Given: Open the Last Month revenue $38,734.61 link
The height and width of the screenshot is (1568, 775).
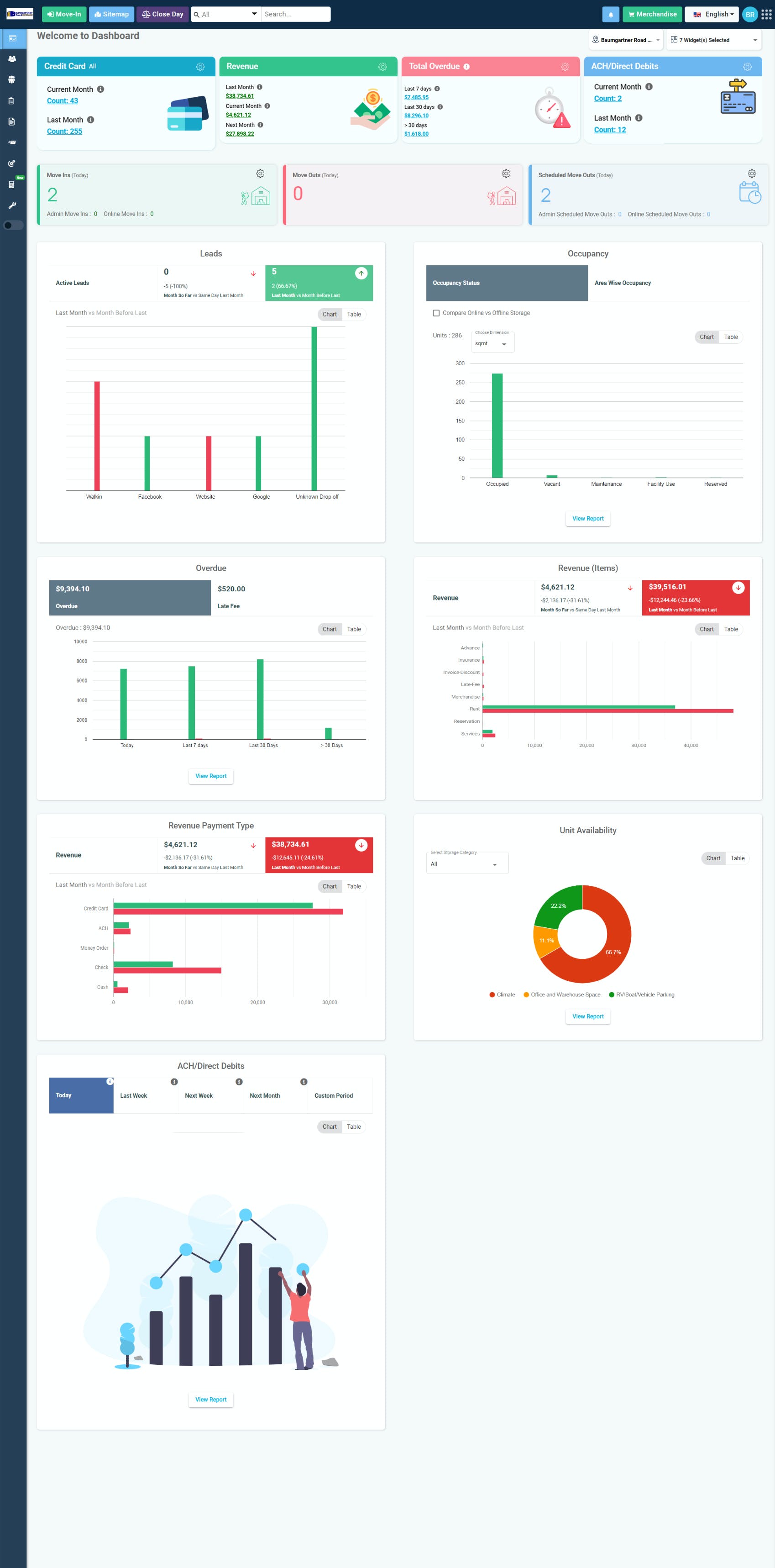Looking at the screenshot, I should (x=240, y=96).
